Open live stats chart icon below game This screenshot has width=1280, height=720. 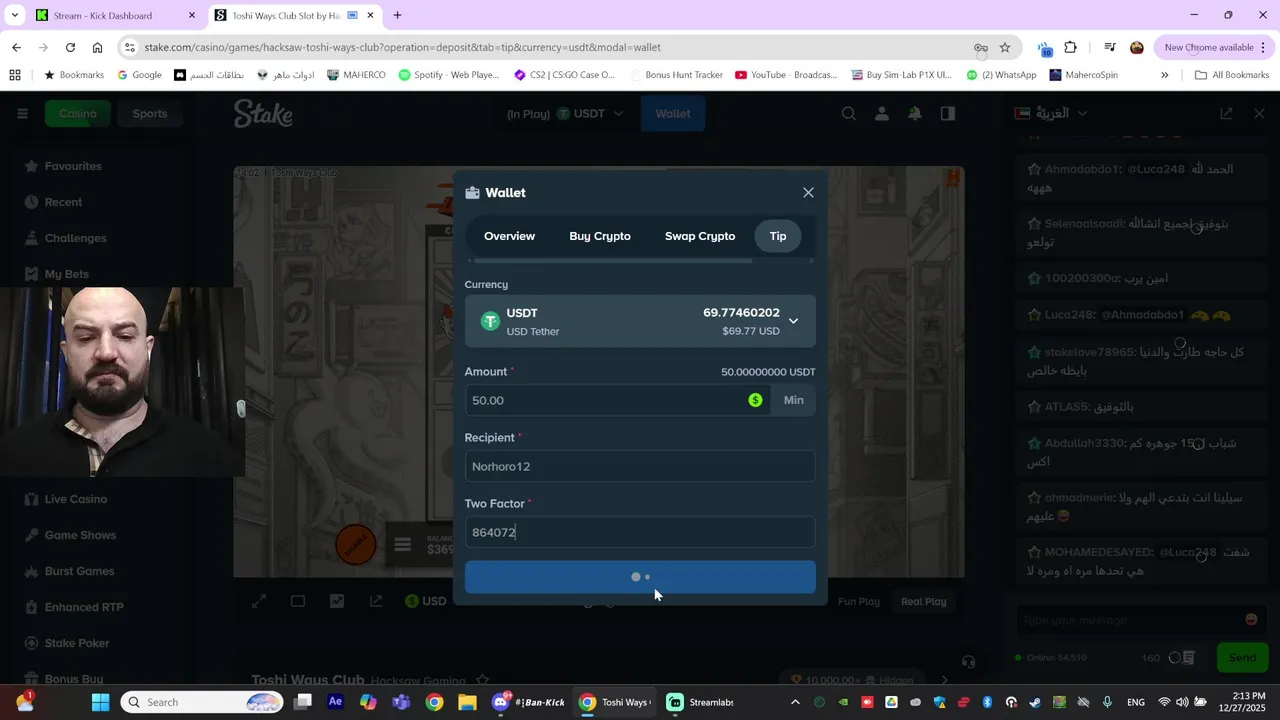[337, 601]
